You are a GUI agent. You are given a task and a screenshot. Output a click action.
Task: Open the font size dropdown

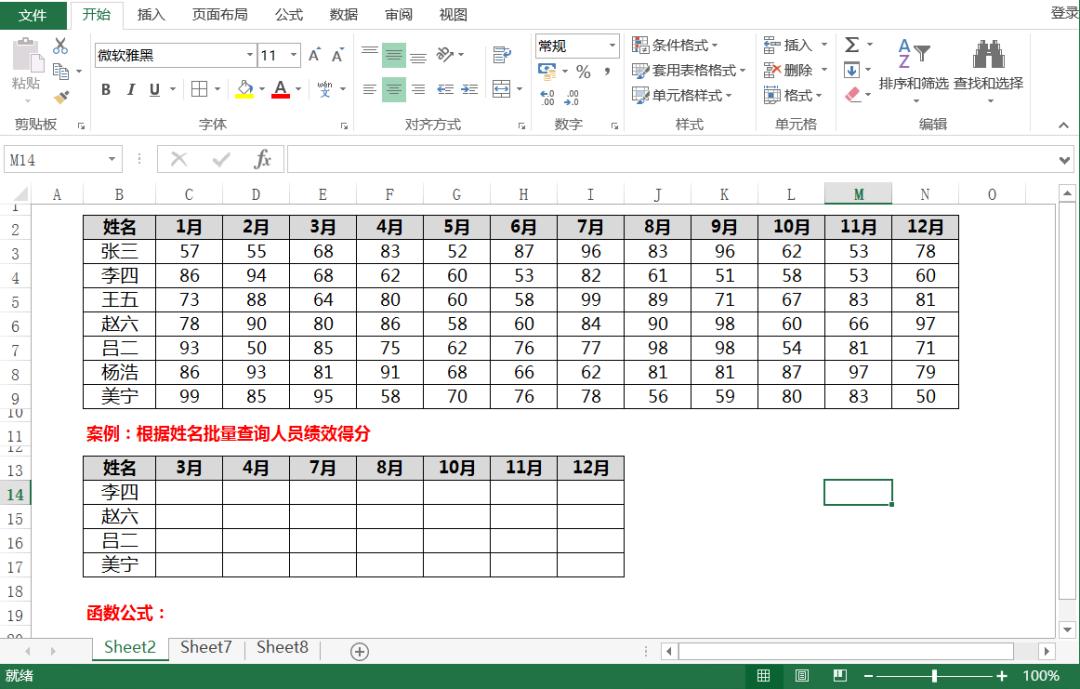coord(292,54)
